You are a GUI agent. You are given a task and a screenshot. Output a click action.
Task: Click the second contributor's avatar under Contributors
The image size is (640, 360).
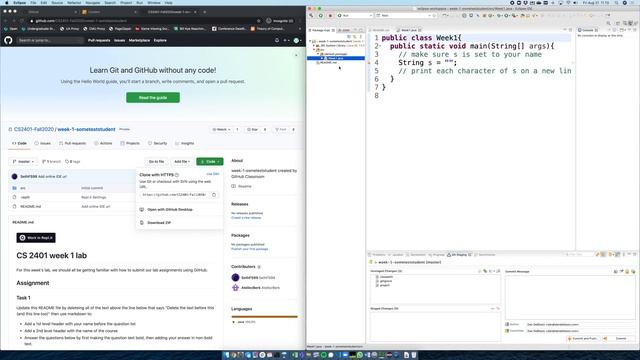point(235,288)
